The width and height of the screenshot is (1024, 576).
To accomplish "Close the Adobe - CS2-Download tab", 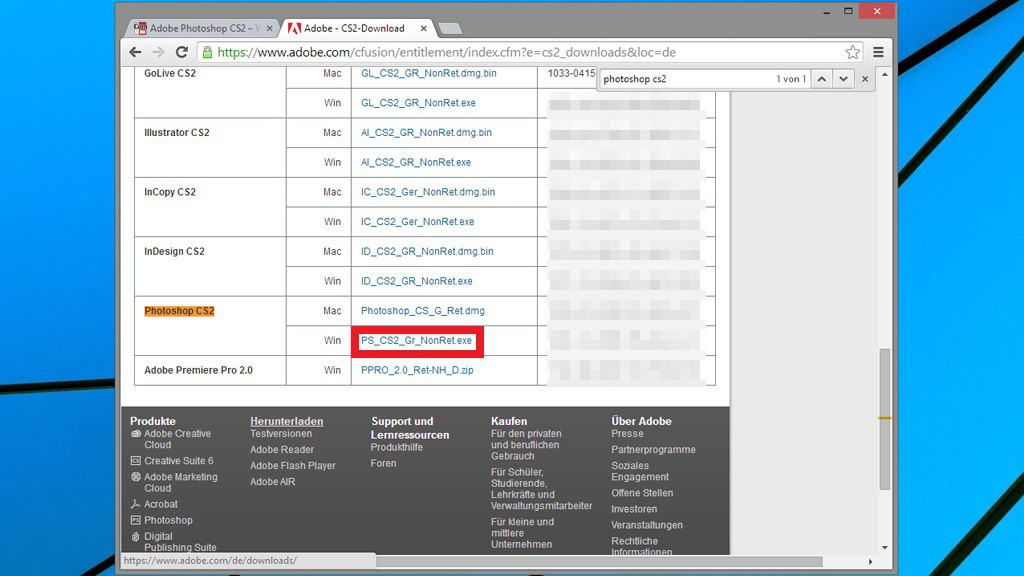I will pos(423,29).
